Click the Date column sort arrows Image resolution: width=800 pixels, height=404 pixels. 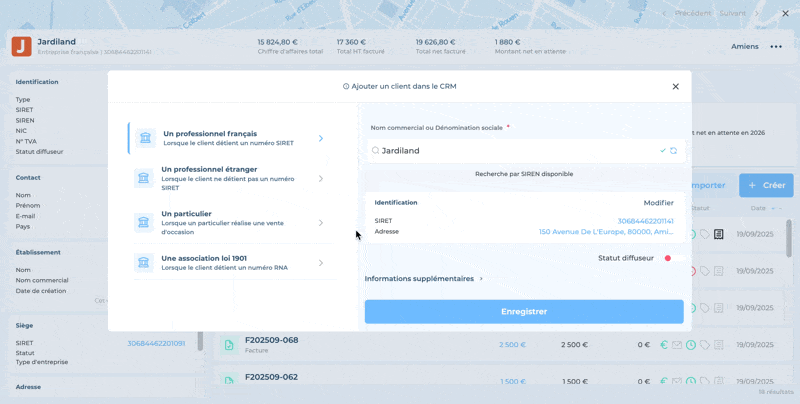click(x=776, y=208)
